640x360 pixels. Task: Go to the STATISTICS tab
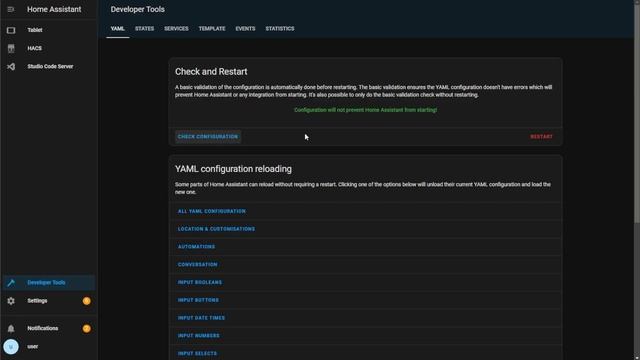[x=280, y=29]
